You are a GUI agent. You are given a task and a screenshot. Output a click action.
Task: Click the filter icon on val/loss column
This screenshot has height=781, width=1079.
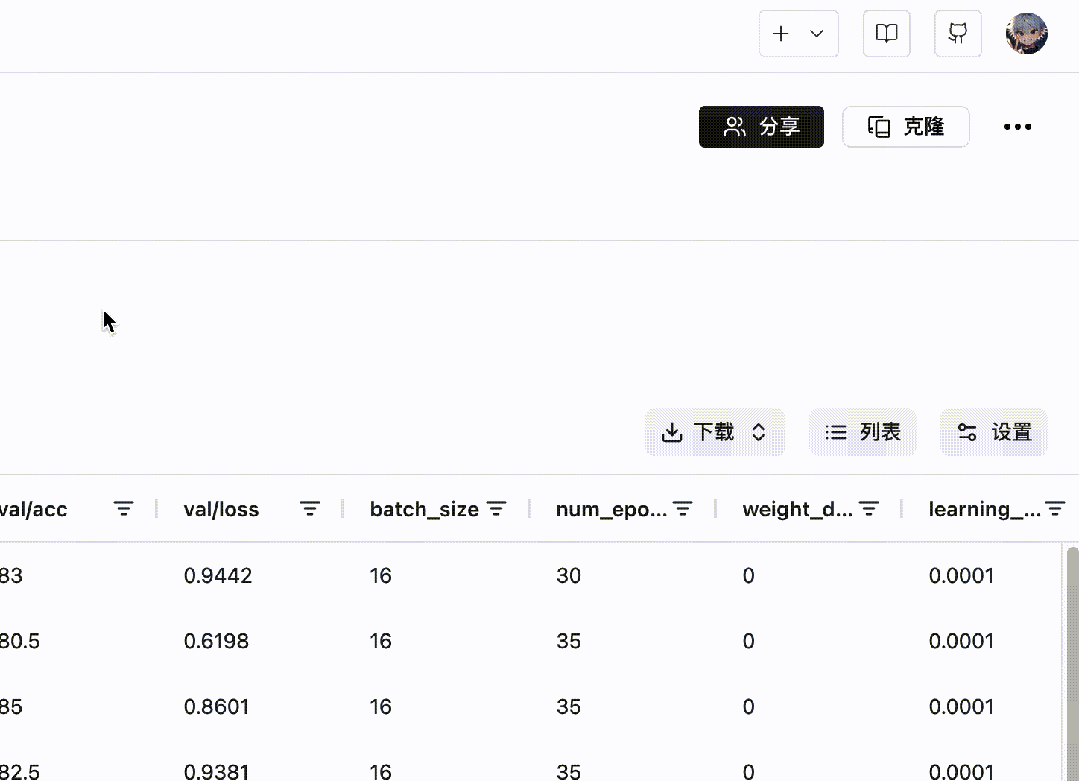(311, 509)
